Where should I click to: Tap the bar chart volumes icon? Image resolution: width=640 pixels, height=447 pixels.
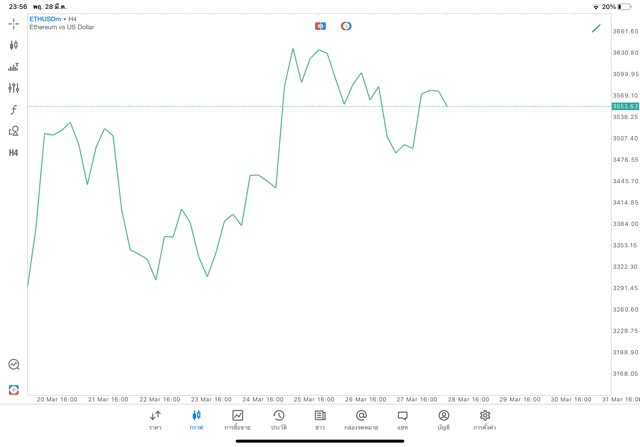pos(13,67)
